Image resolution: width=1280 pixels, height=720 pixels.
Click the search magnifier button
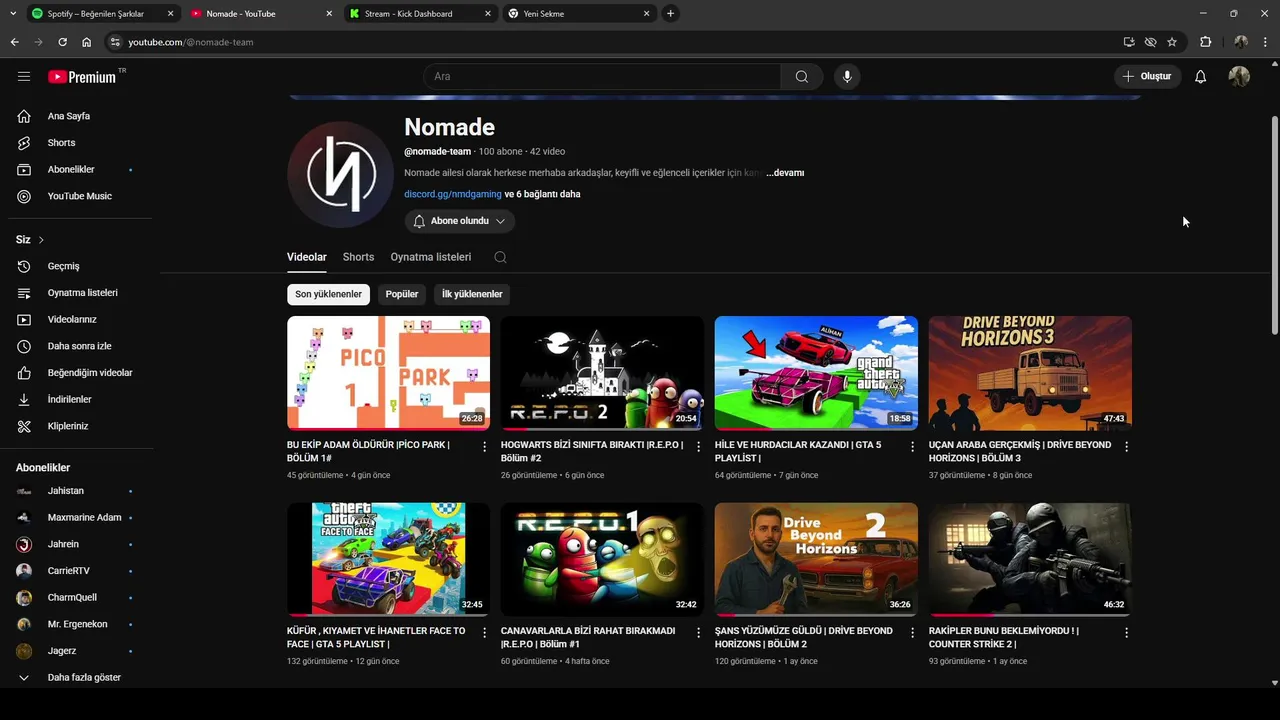802,77
